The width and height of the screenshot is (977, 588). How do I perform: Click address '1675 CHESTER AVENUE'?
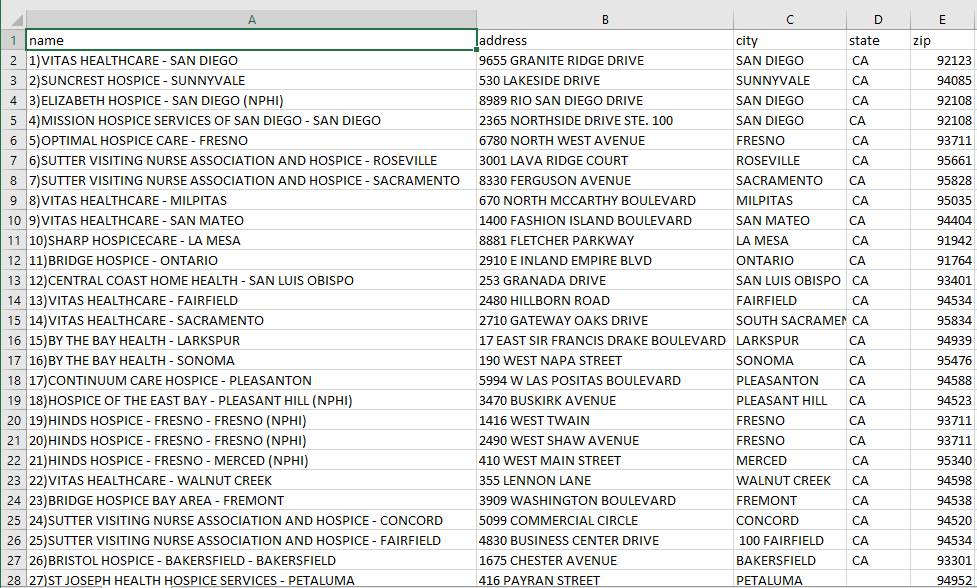pos(605,561)
